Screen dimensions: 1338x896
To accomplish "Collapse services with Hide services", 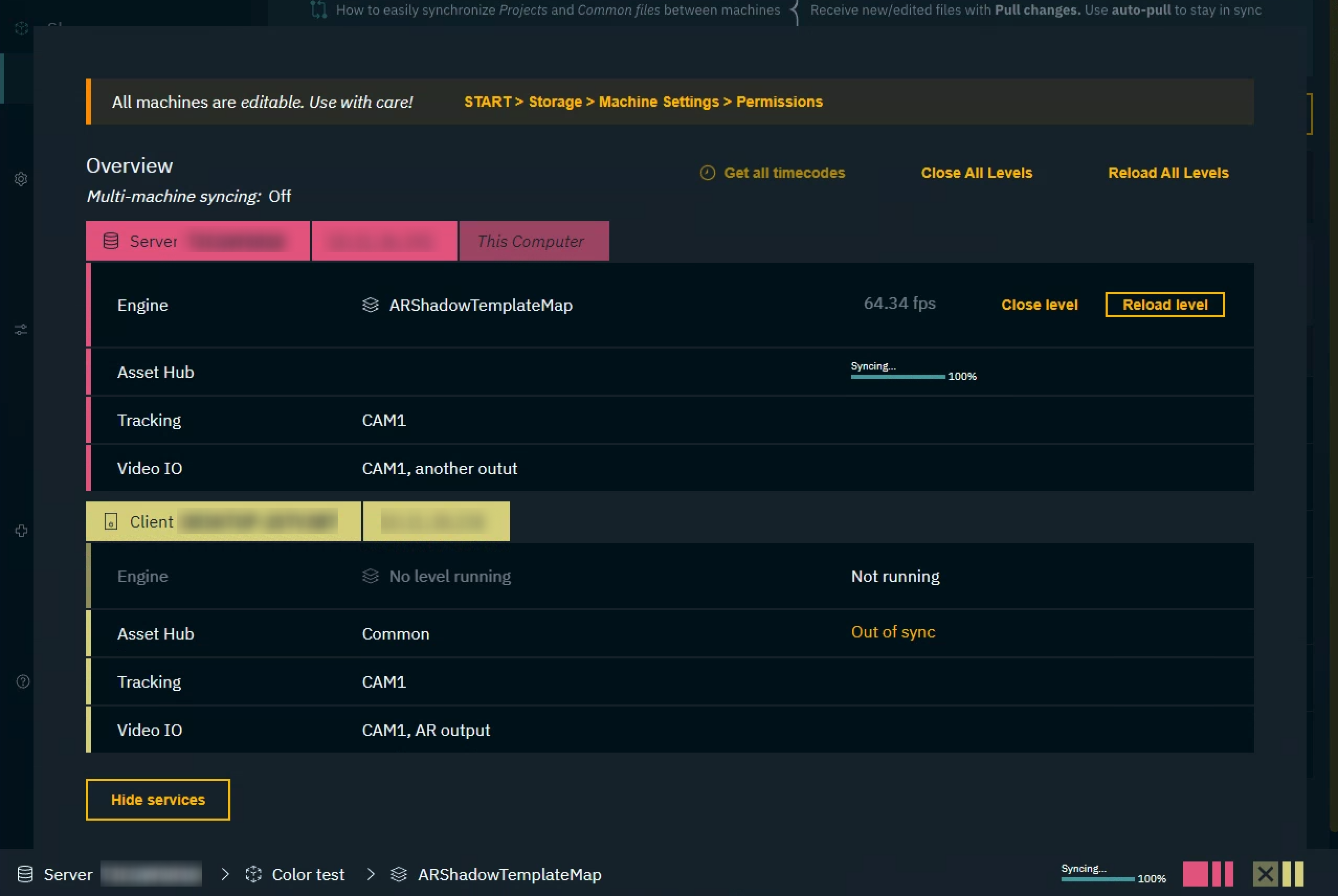I will (158, 799).
